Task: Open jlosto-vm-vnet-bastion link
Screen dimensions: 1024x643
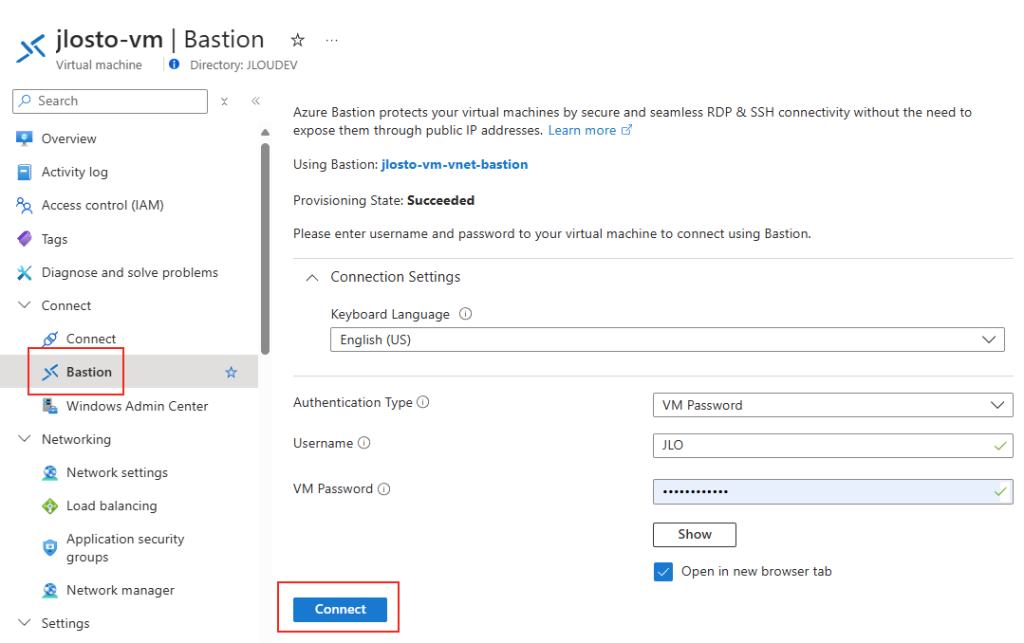Action: [x=455, y=165]
